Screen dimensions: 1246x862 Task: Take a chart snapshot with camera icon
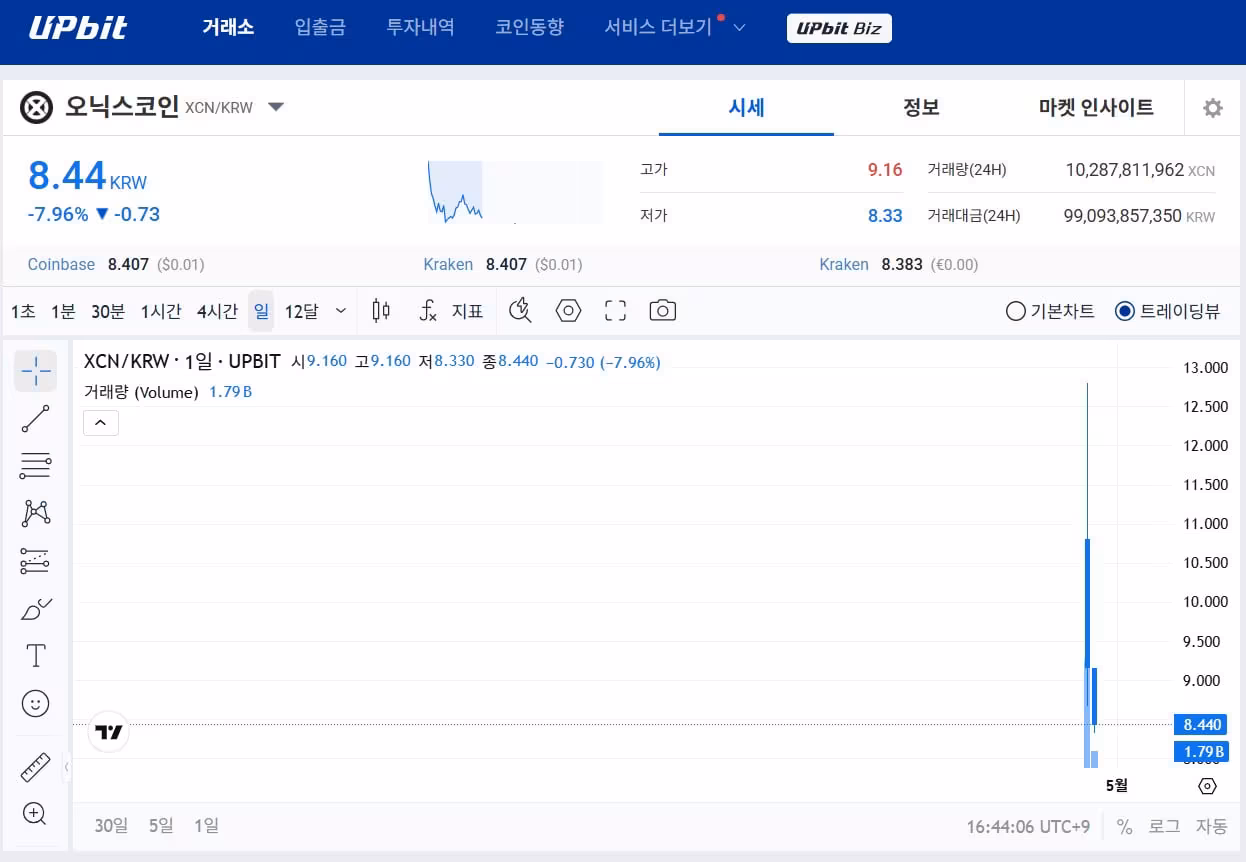pos(662,311)
